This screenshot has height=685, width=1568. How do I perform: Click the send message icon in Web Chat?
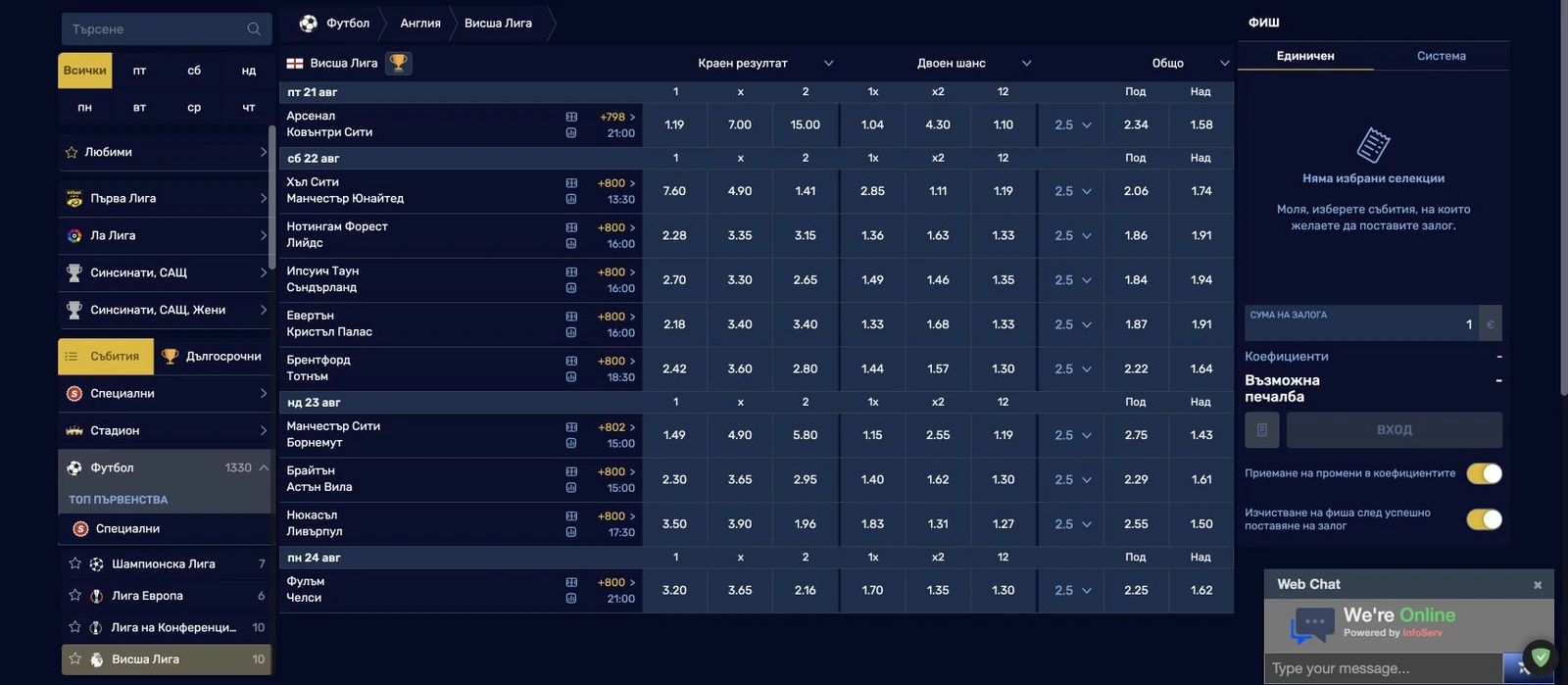[1523, 668]
